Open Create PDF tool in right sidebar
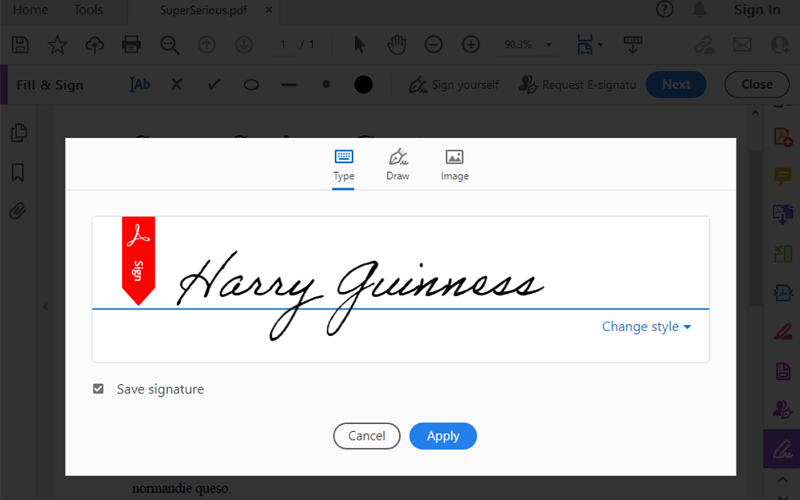The image size is (800, 500). click(783, 137)
